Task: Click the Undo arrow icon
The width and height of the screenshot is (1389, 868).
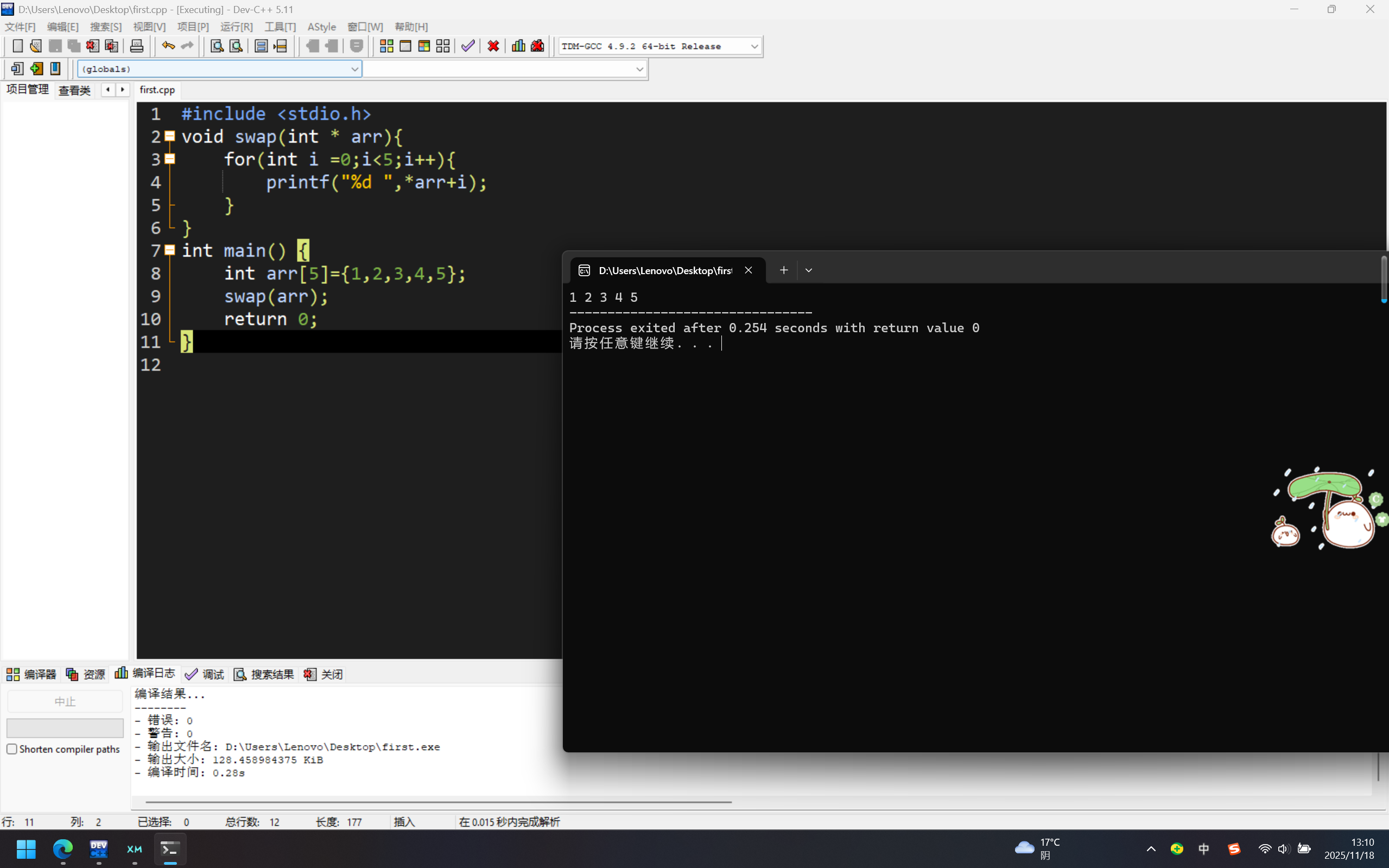Action: click(168, 46)
